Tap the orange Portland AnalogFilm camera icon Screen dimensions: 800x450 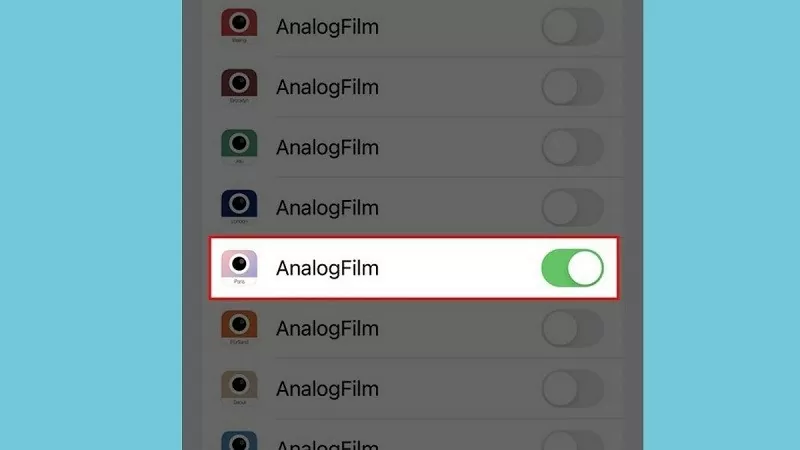click(x=239, y=326)
